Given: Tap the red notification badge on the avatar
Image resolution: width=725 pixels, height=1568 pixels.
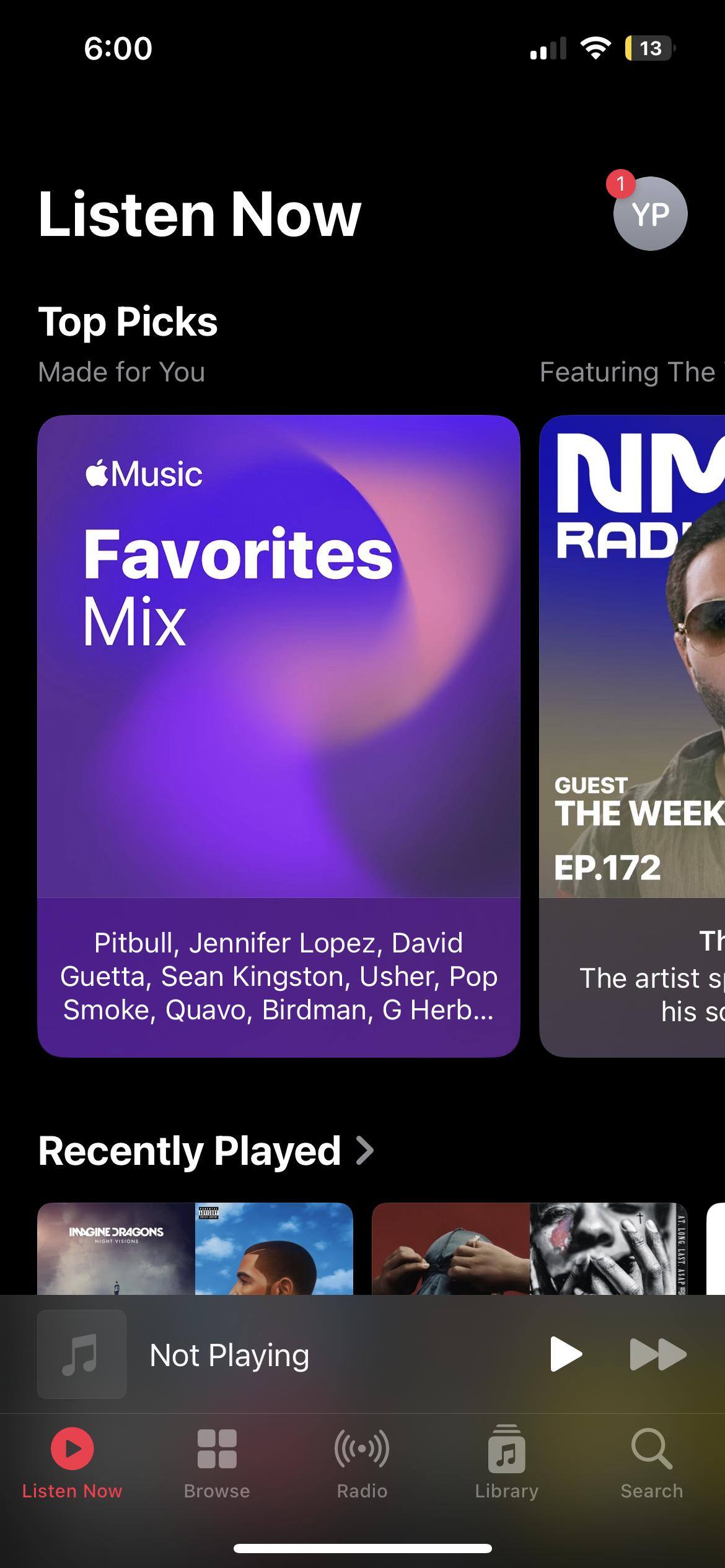Looking at the screenshot, I should click(x=620, y=184).
